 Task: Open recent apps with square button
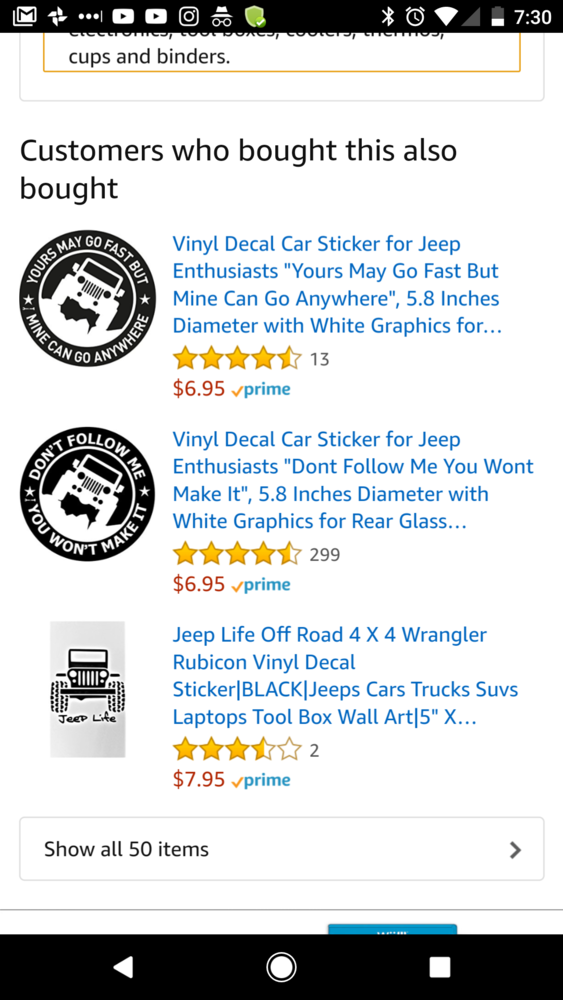439,967
